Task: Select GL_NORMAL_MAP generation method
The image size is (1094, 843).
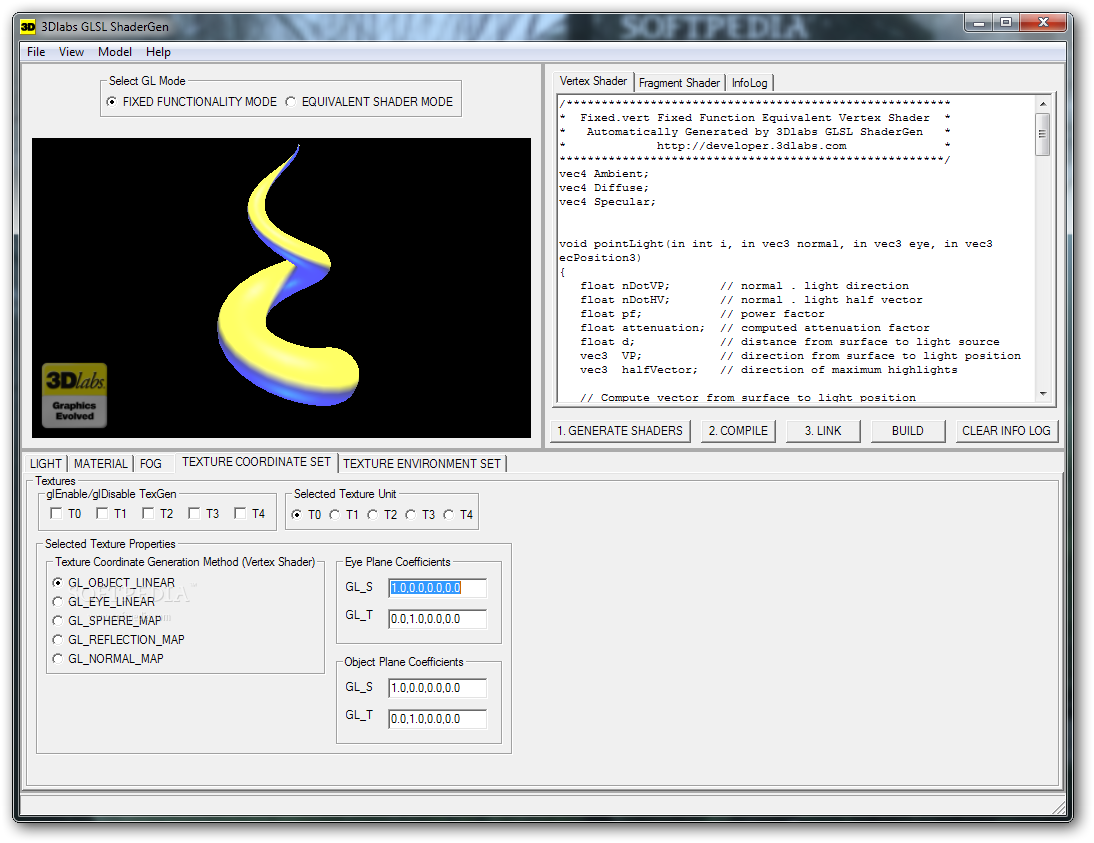Action: click(x=57, y=659)
